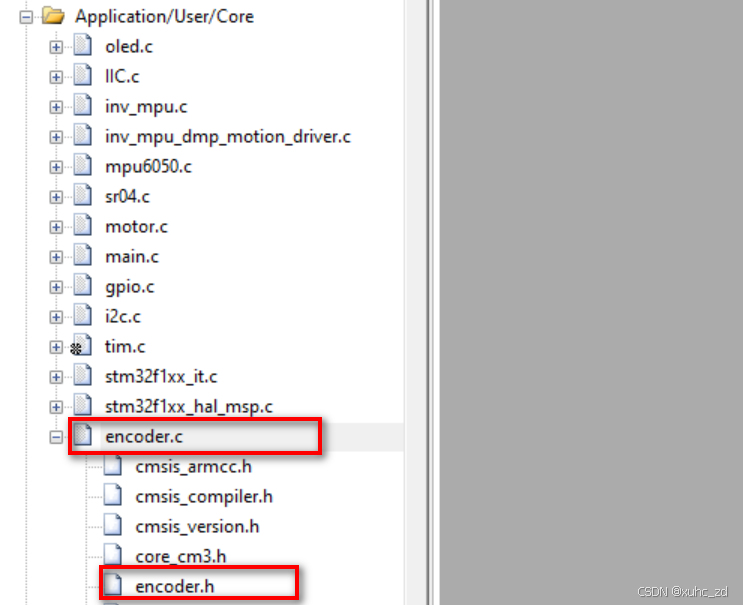Viewport: 743px width, 605px height.
Task: Click the encoder.h header icon
Action: (x=113, y=585)
